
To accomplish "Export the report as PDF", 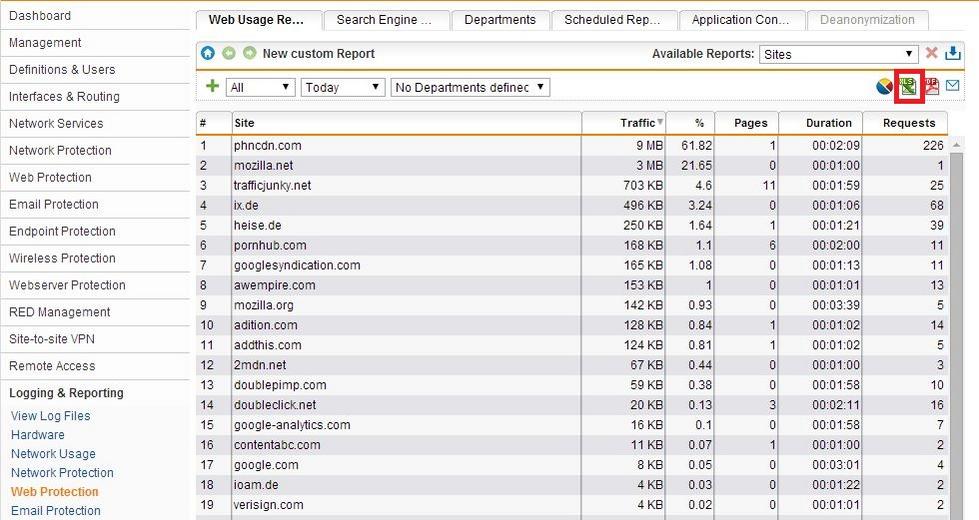I will click(x=931, y=86).
